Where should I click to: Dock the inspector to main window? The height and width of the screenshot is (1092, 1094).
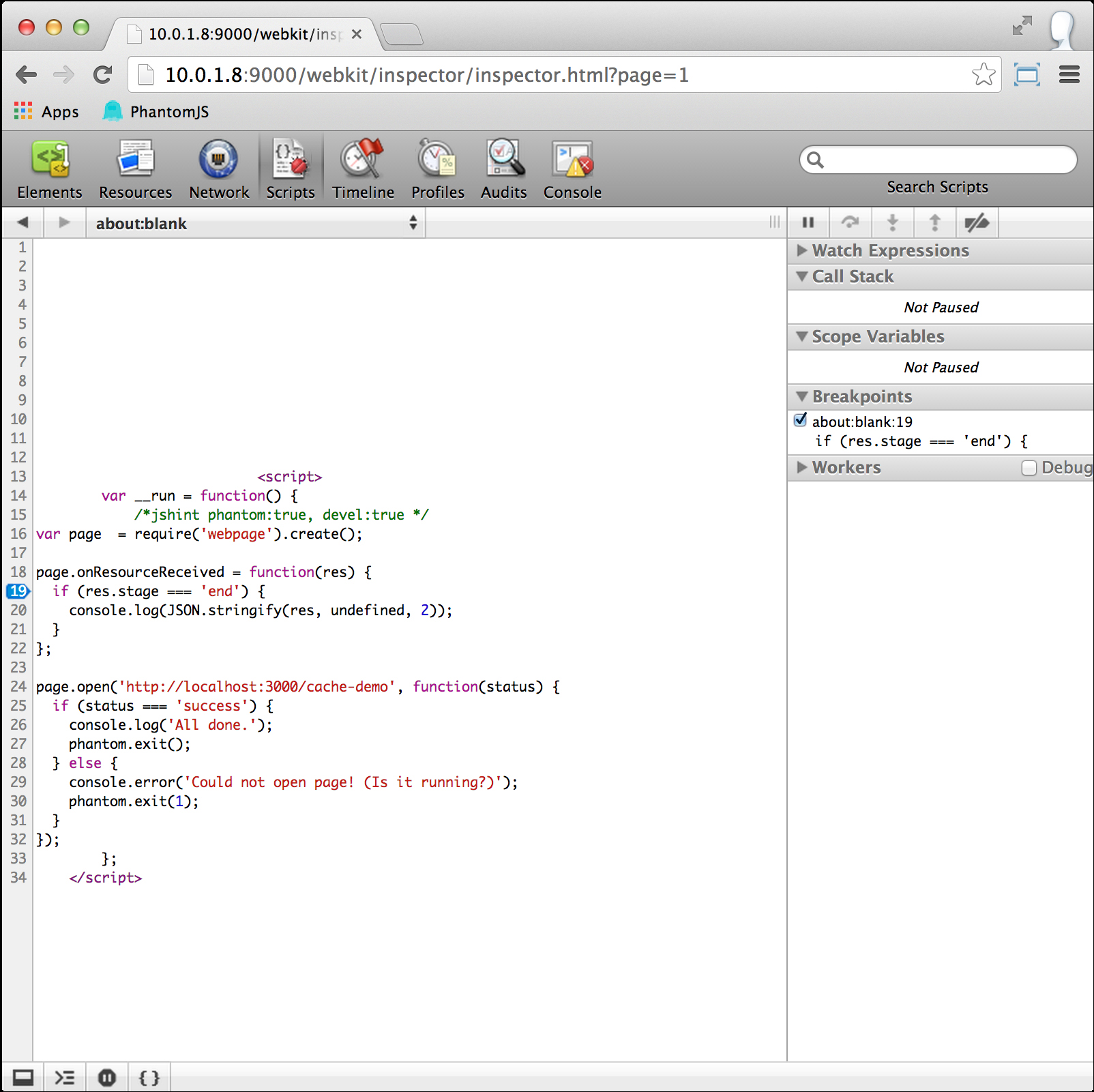[23, 1078]
